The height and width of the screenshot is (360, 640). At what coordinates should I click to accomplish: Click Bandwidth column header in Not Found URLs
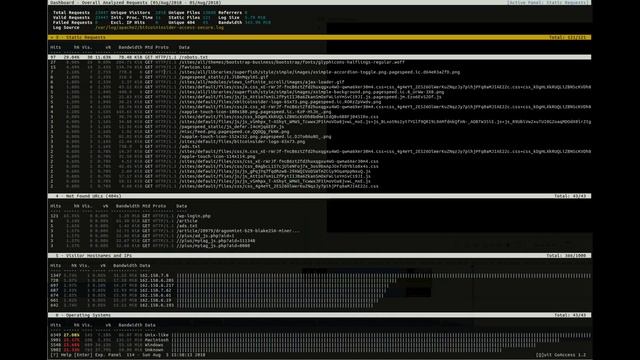click(128, 206)
